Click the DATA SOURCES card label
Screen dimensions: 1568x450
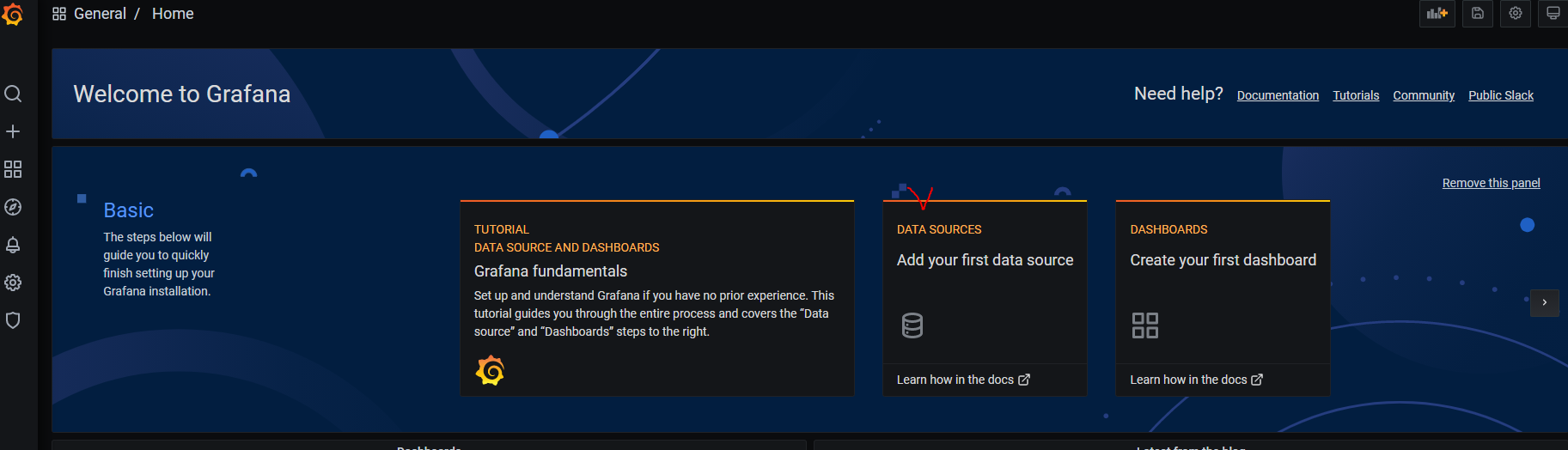pyautogui.click(x=939, y=229)
